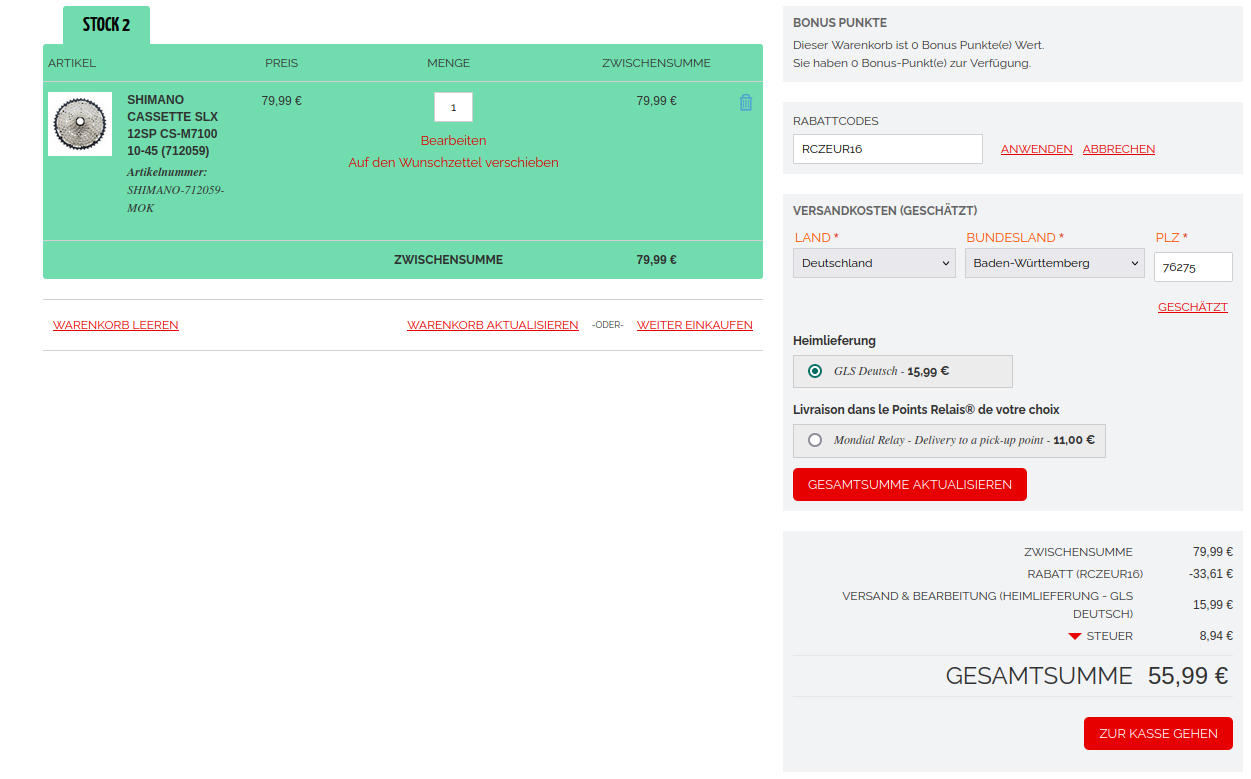Screen dimensions: 1251x779
Task: Click Abbrechen to cancel discount code
Action: (x=1118, y=149)
